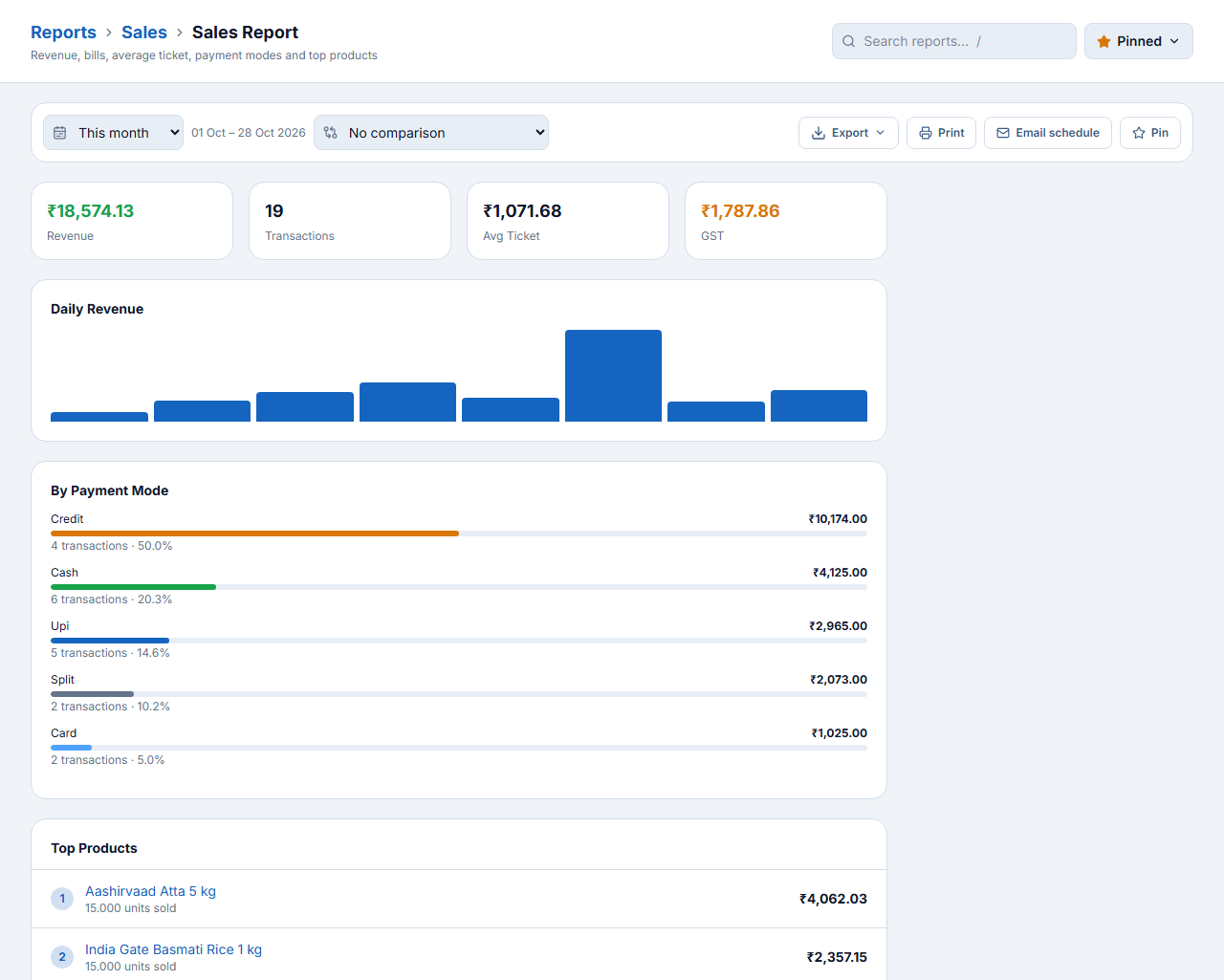Go to Reports in the breadcrumb

click(x=63, y=33)
